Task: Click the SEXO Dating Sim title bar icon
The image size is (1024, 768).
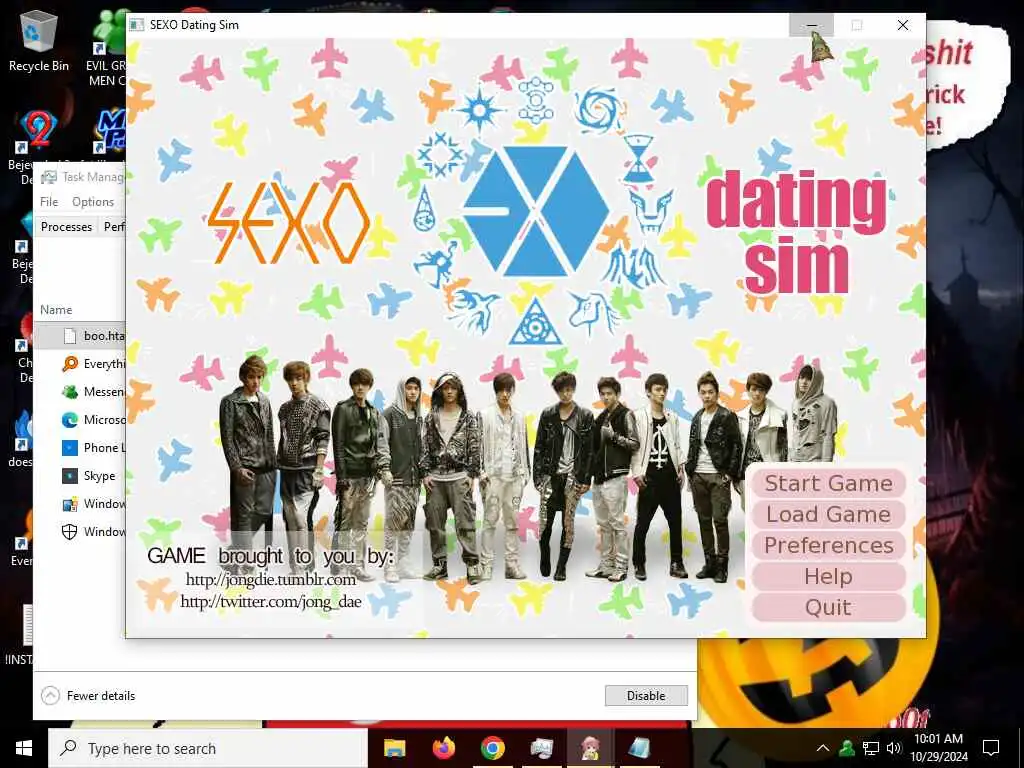Action: pyautogui.click(x=136, y=25)
